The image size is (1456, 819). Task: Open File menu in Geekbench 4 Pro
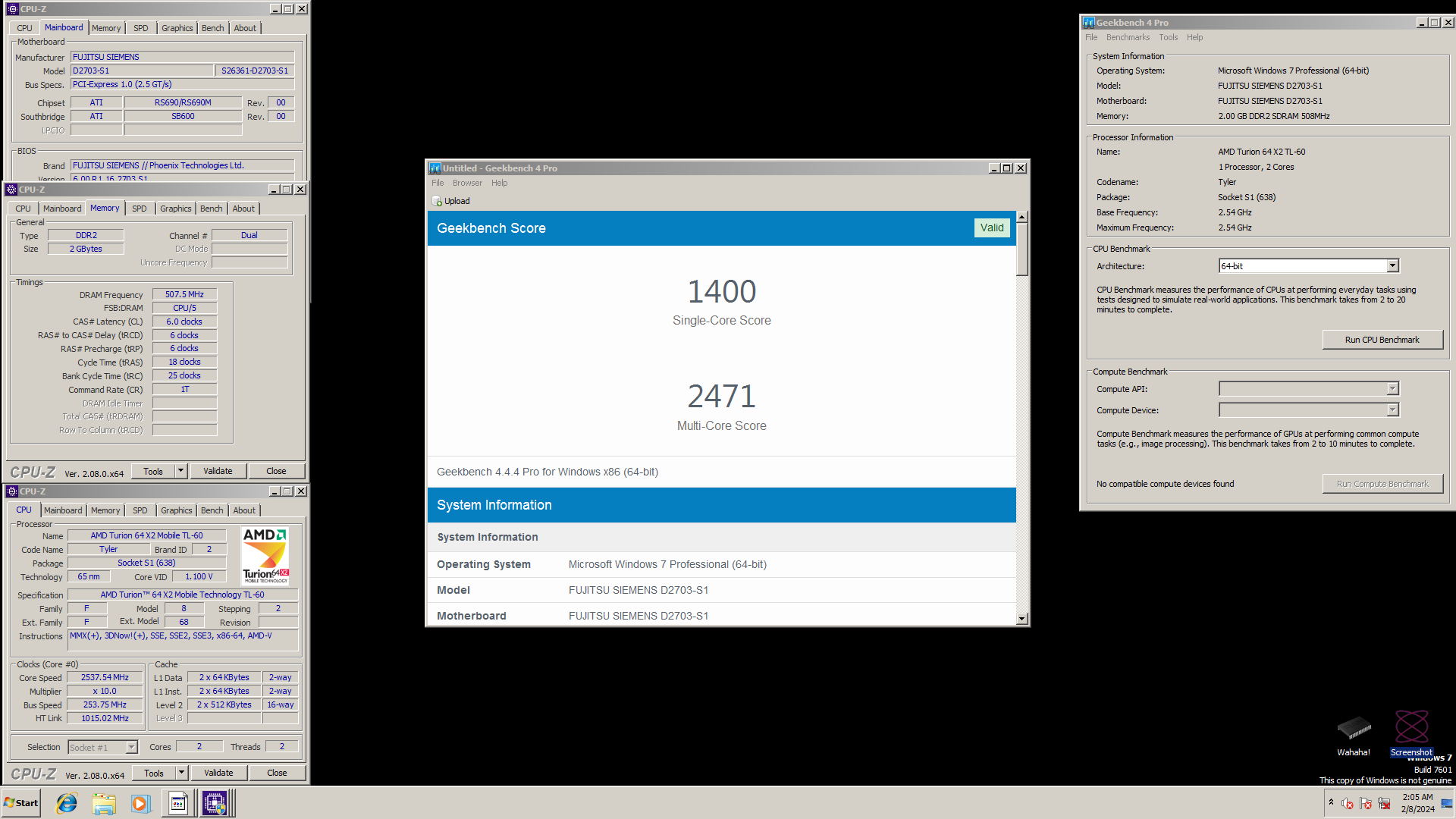coord(1091,37)
